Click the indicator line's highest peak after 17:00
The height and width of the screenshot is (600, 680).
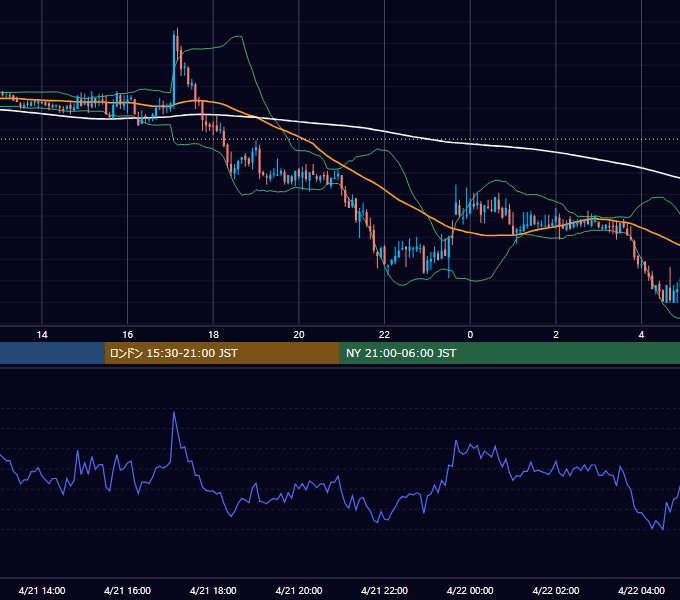174,413
